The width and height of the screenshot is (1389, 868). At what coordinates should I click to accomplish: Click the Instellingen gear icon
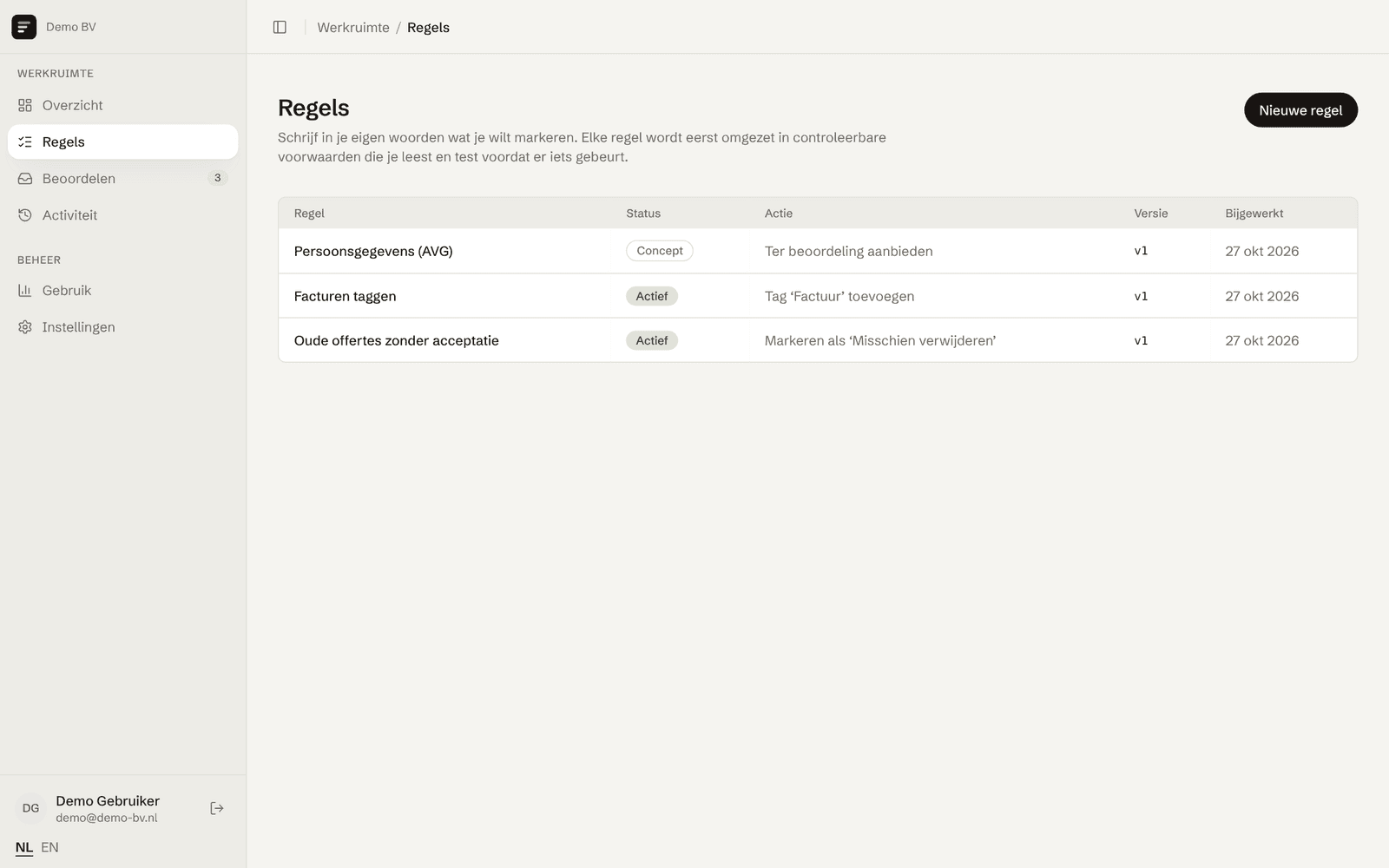click(x=25, y=326)
